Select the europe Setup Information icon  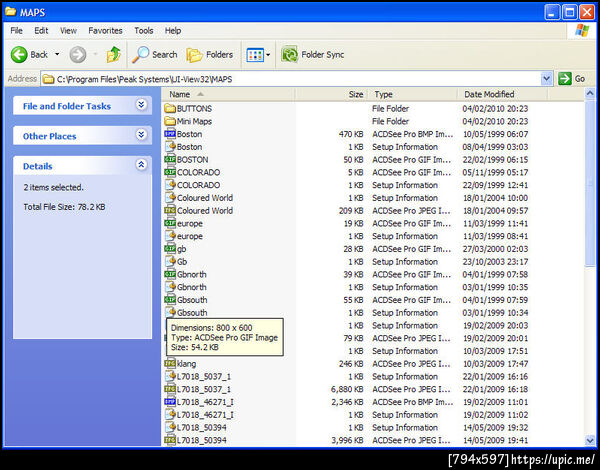[x=170, y=236]
